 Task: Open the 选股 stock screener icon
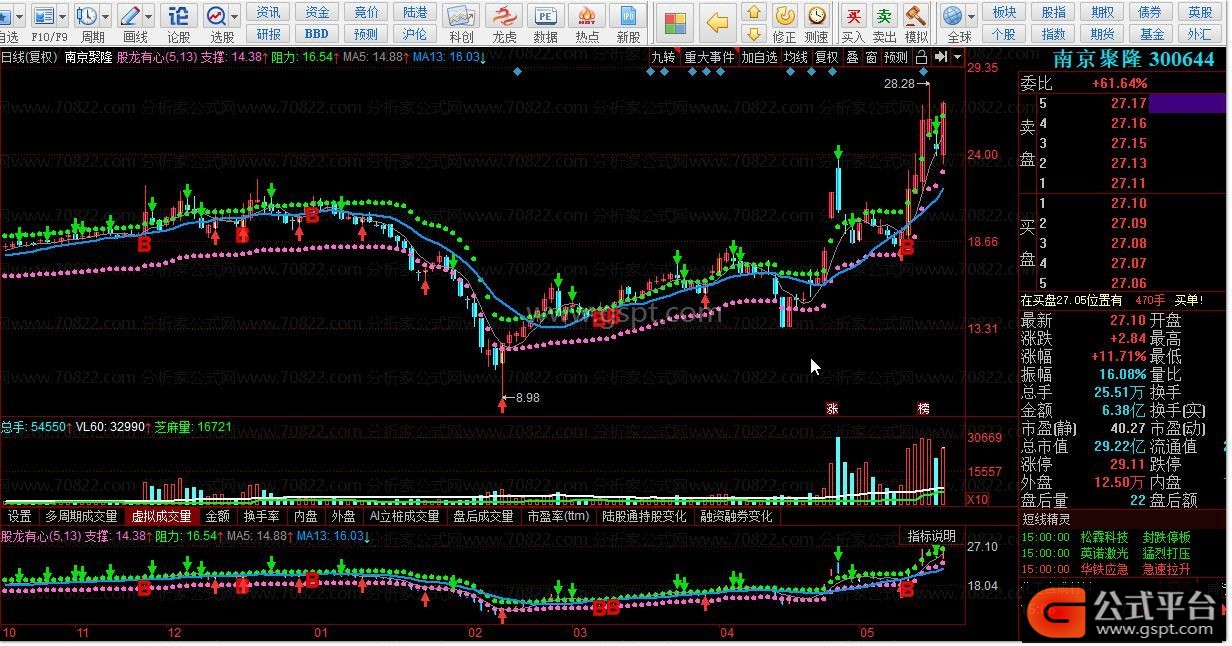pos(217,15)
